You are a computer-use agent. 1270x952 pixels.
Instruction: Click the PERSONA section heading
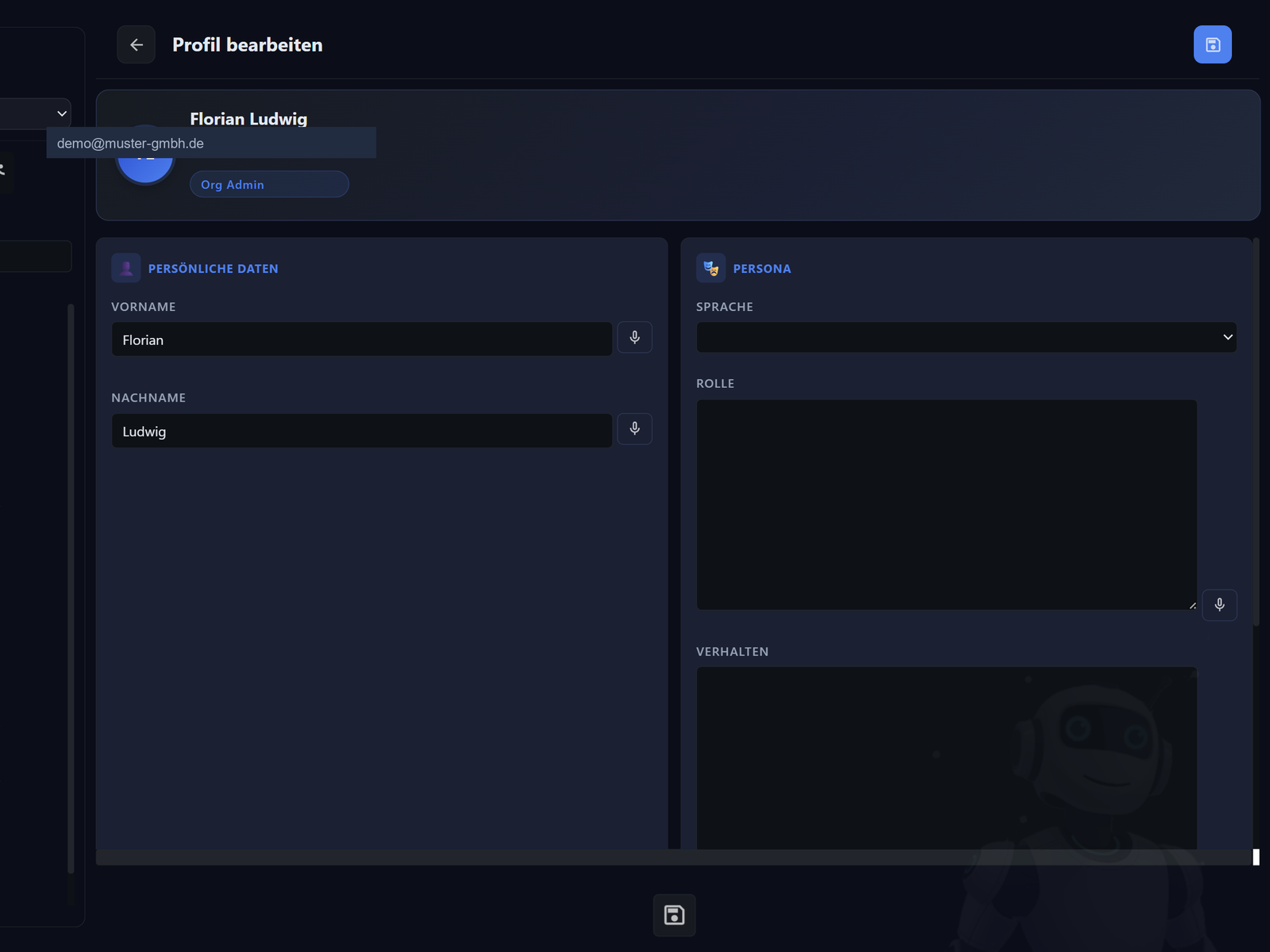click(761, 269)
